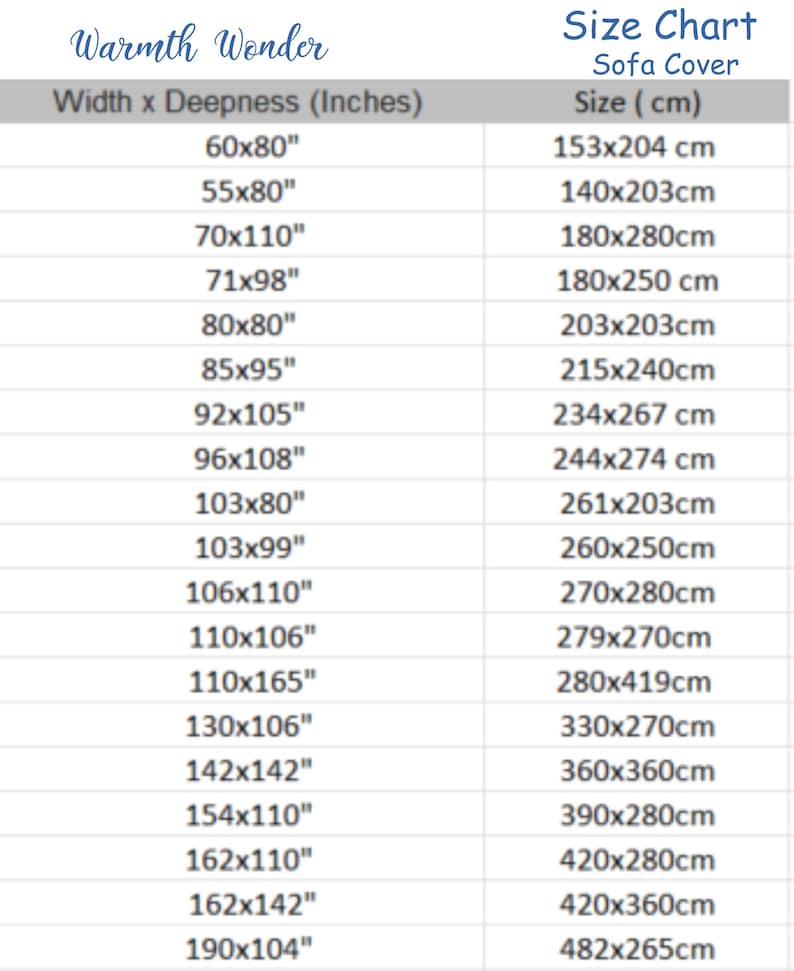
Task: Click the 330x270cm cell
Action: click(637, 726)
